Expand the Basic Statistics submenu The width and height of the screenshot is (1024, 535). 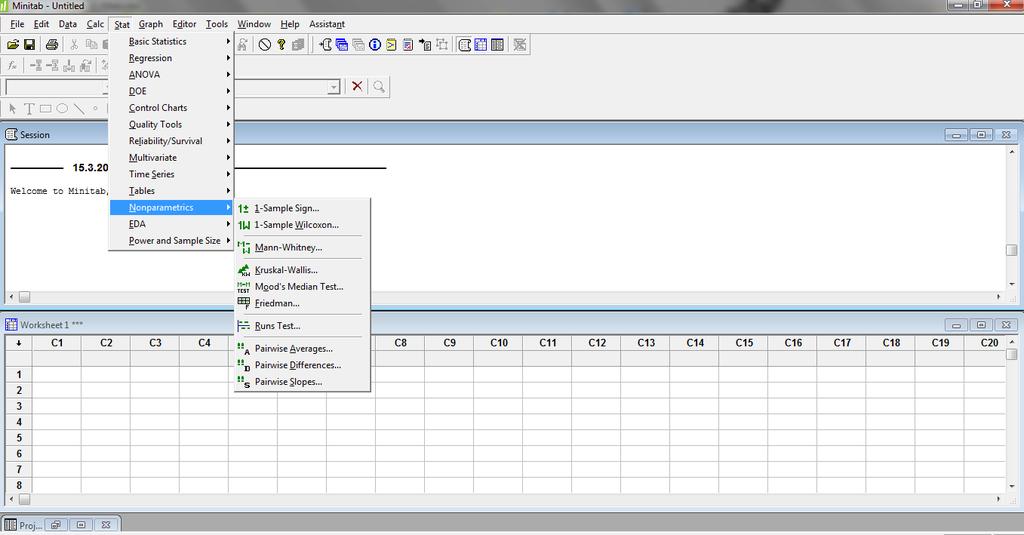click(171, 41)
